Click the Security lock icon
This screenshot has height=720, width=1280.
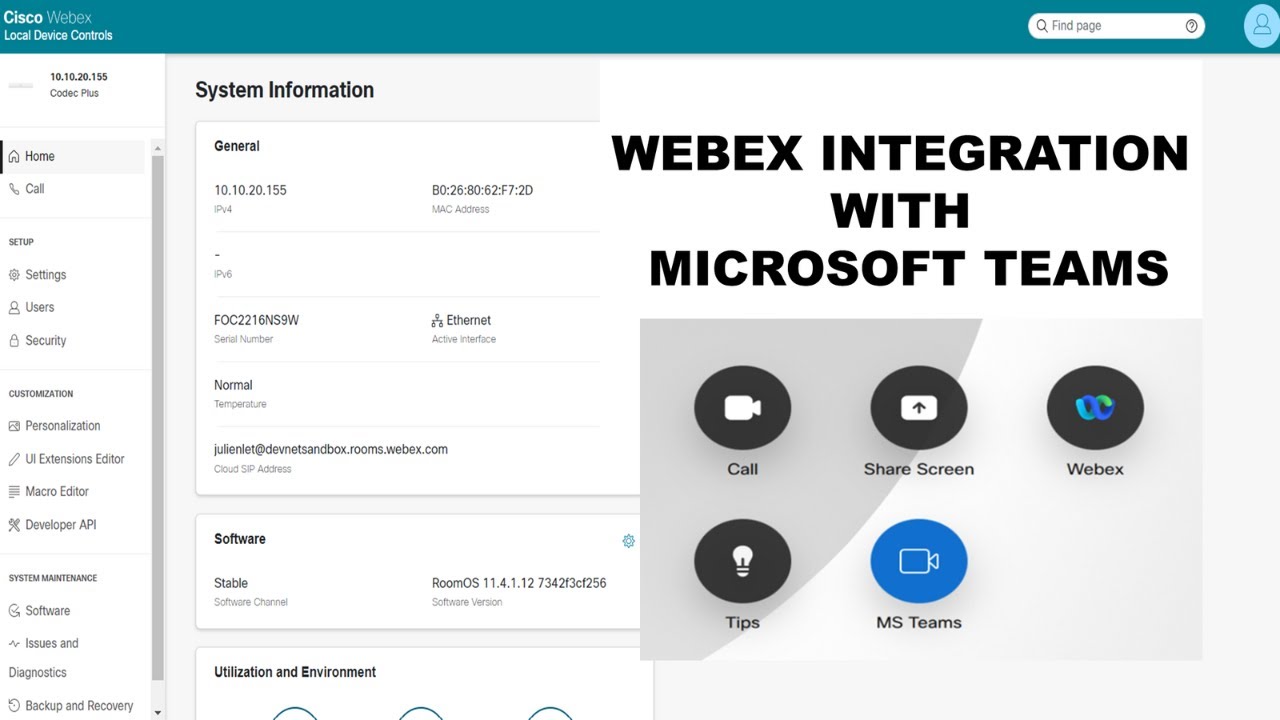tap(14, 341)
